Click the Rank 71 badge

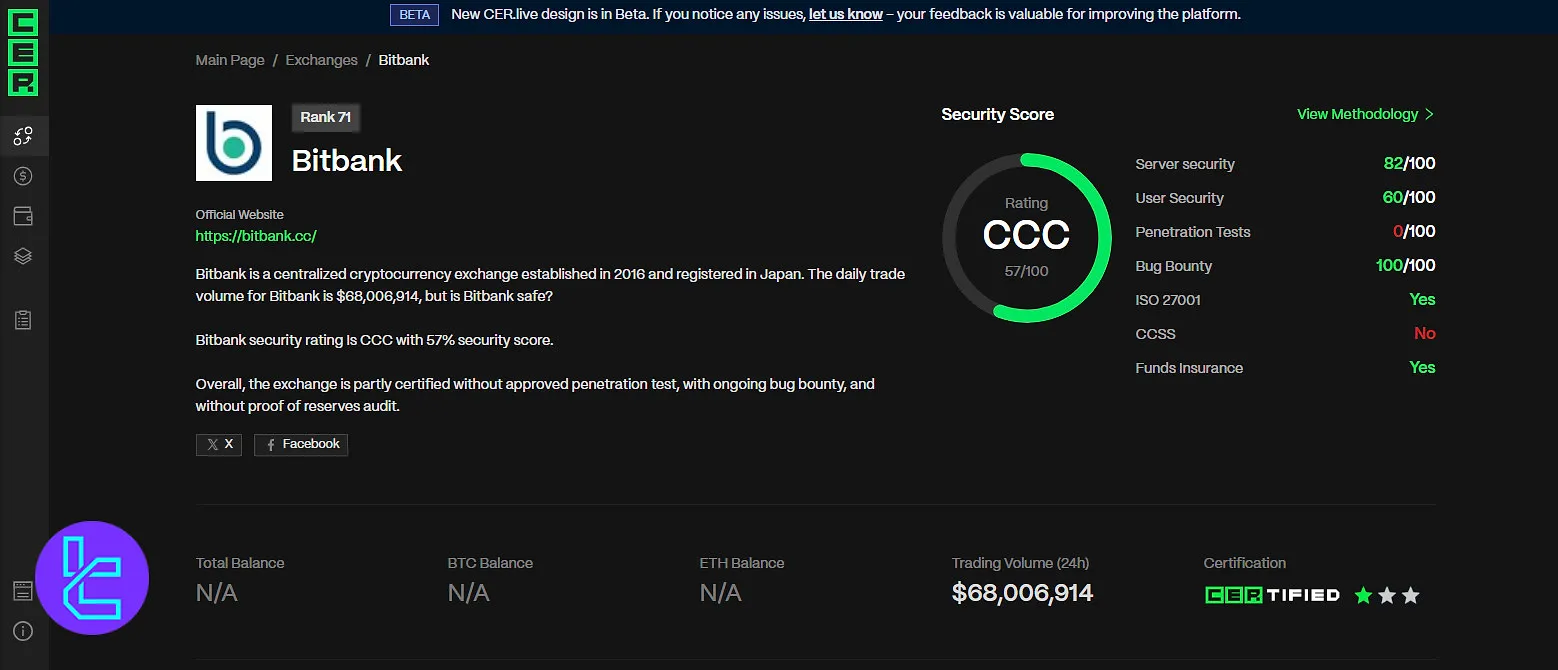[326, 117]
